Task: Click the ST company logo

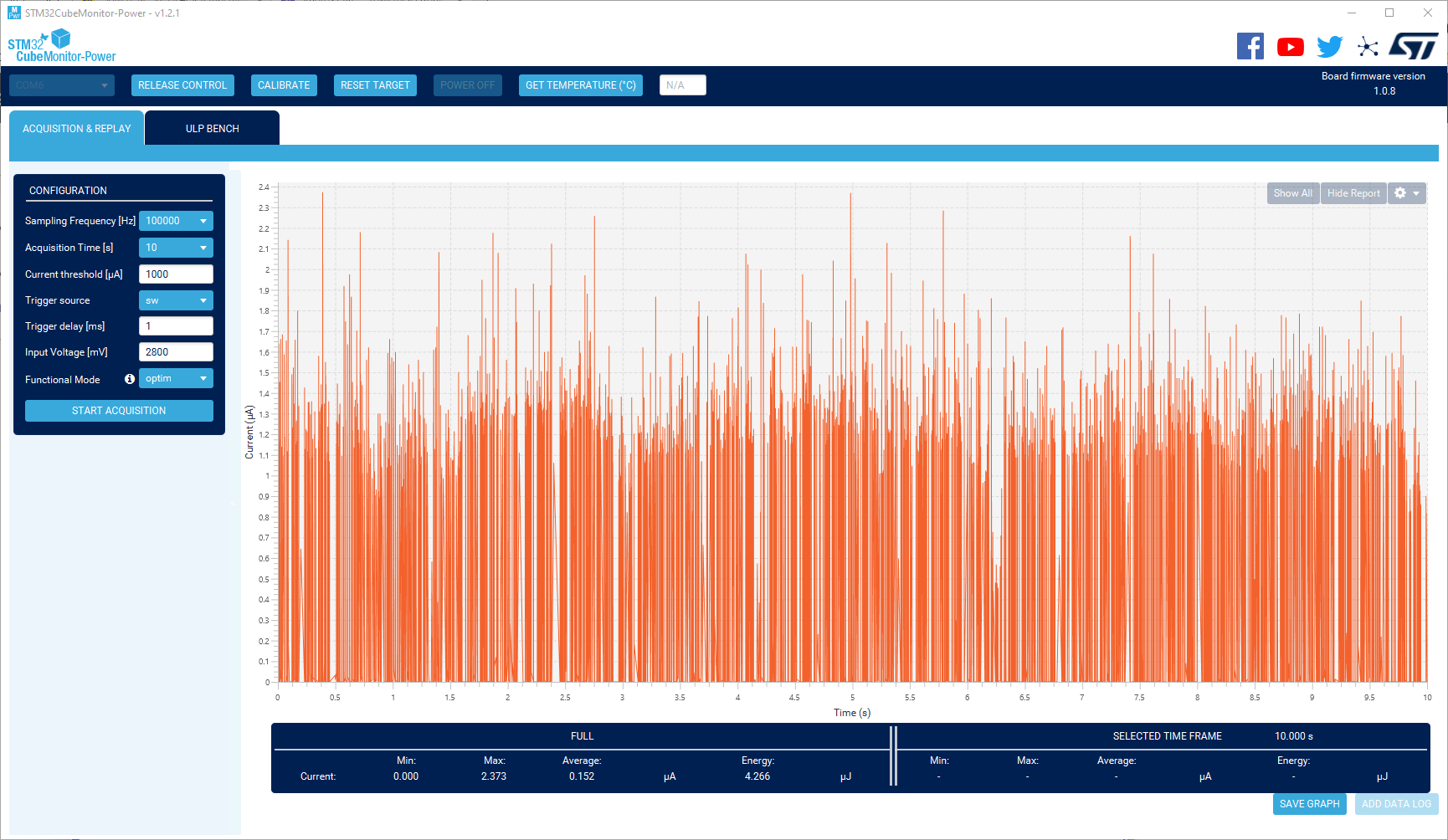Action: click(x=1413, y=46)
